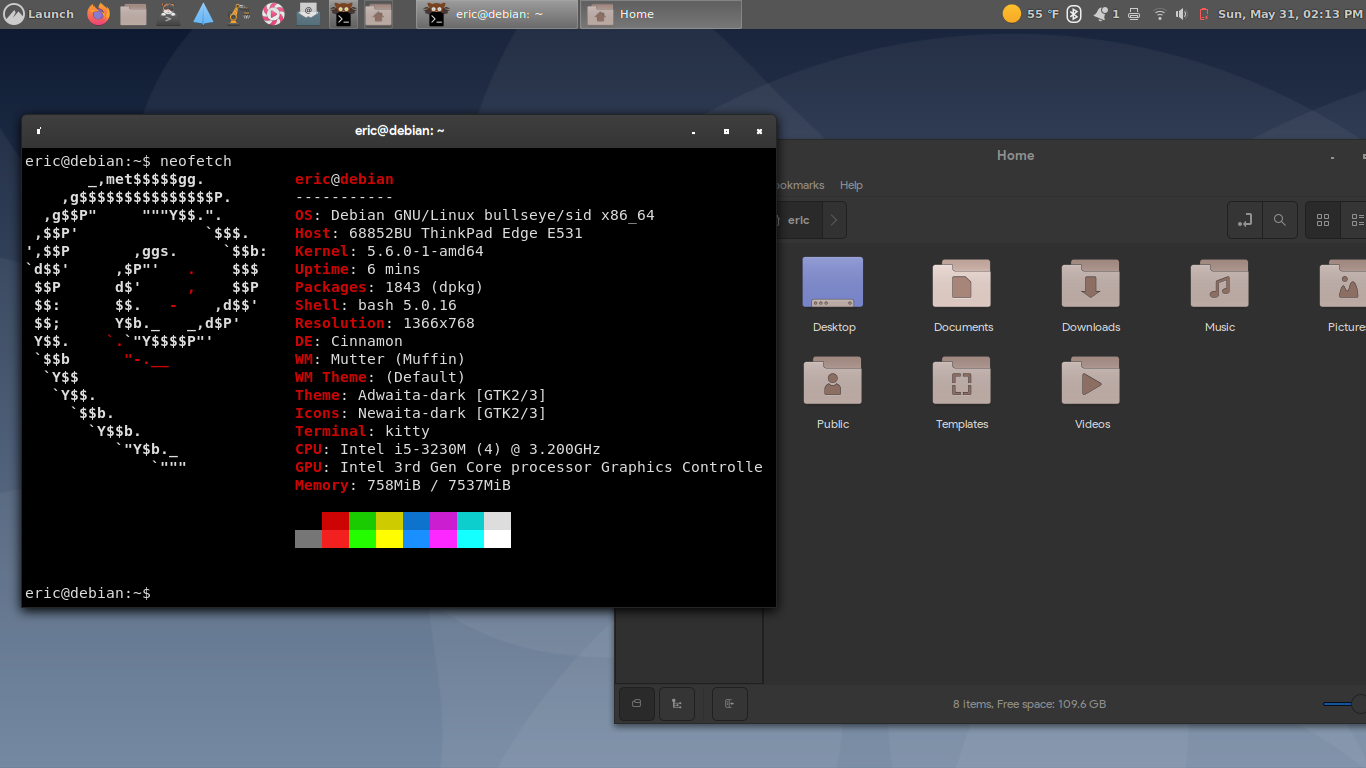Click the raccoon terminal launcher icon in panel
1366x768 pixels.
(x=169, y=14)
